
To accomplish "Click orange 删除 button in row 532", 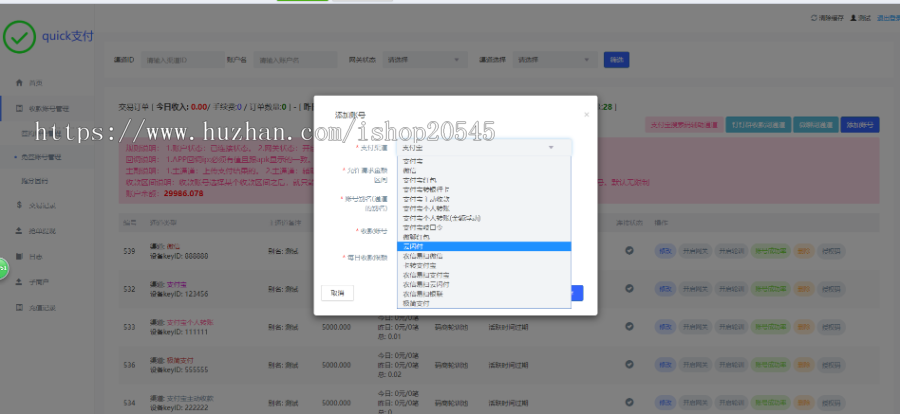I will point(804,289).
